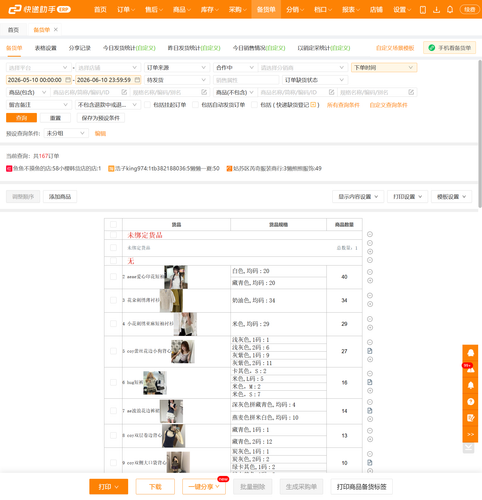Toggle the 包括挂起订单 checkbox
The width and height of the screenshot is (482, 500).
point(147,105)
